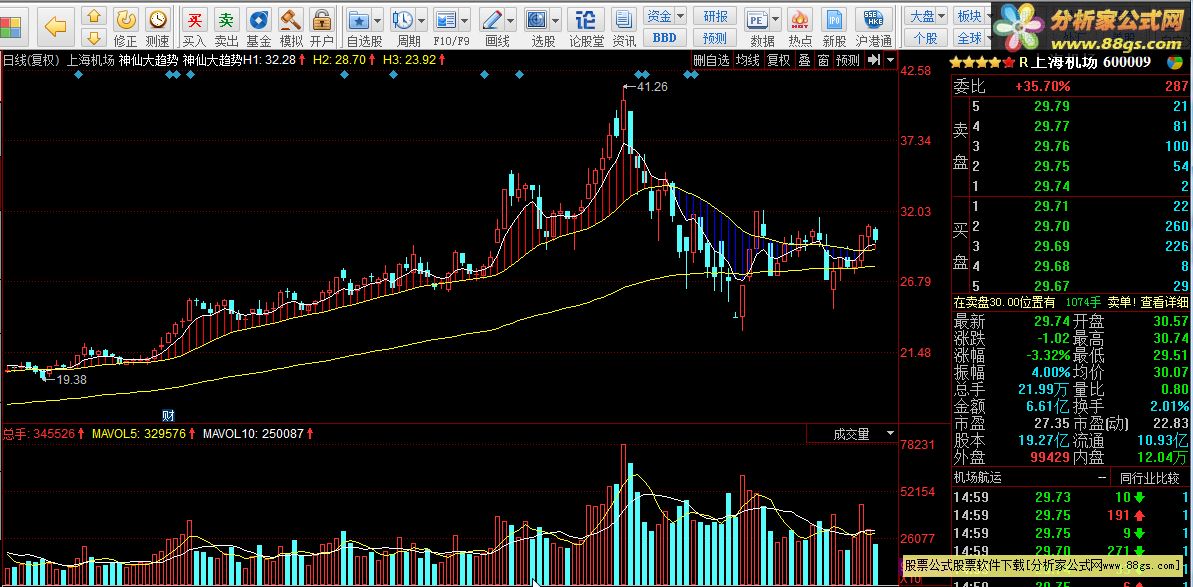Switch to the 机场航运 tab
This screenshot has height=587, width=1193.
point(978,478)
